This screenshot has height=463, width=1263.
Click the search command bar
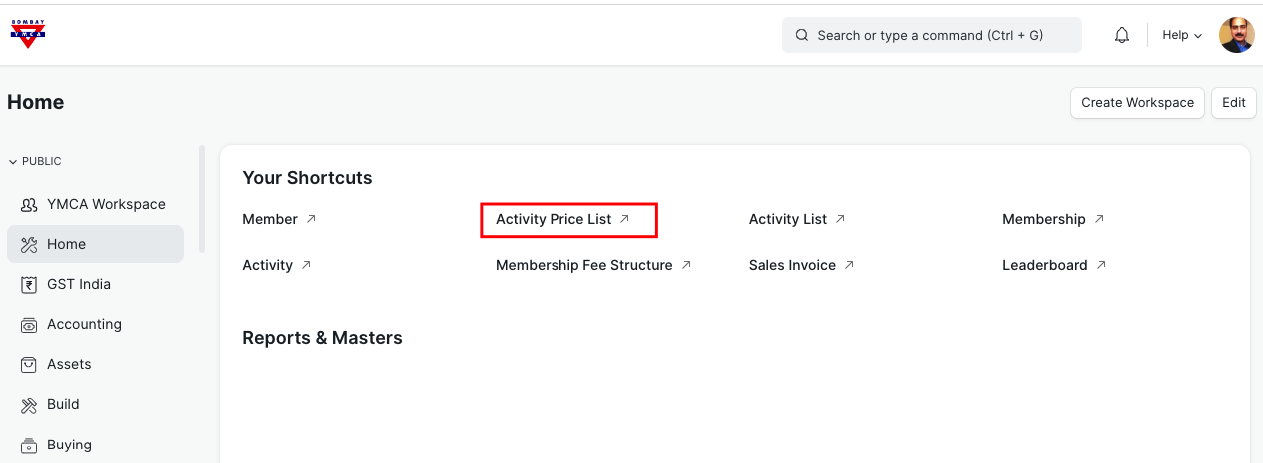(931, 35)
